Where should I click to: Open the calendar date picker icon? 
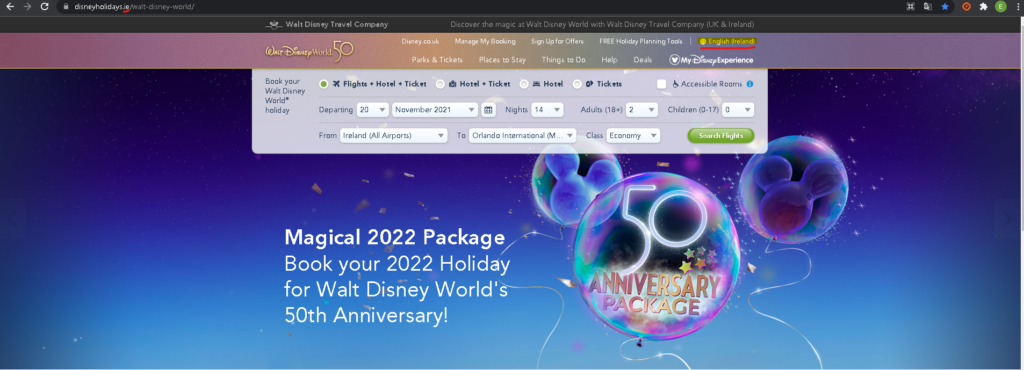pyautogui.click(x=488, y=110)
